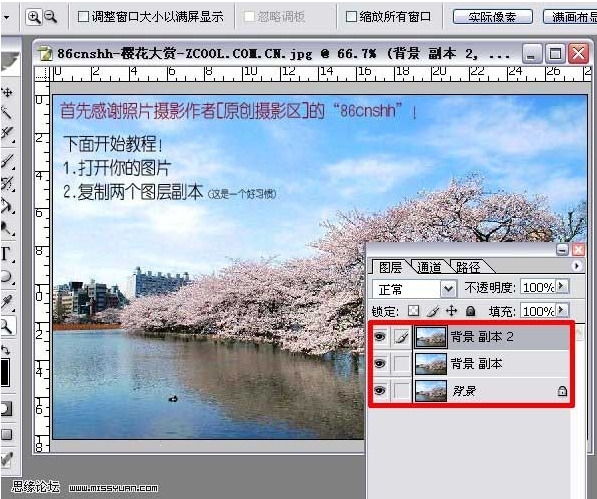Switch to the 路径 tab
Screen dimensions: 597x499
click(468, 267)
